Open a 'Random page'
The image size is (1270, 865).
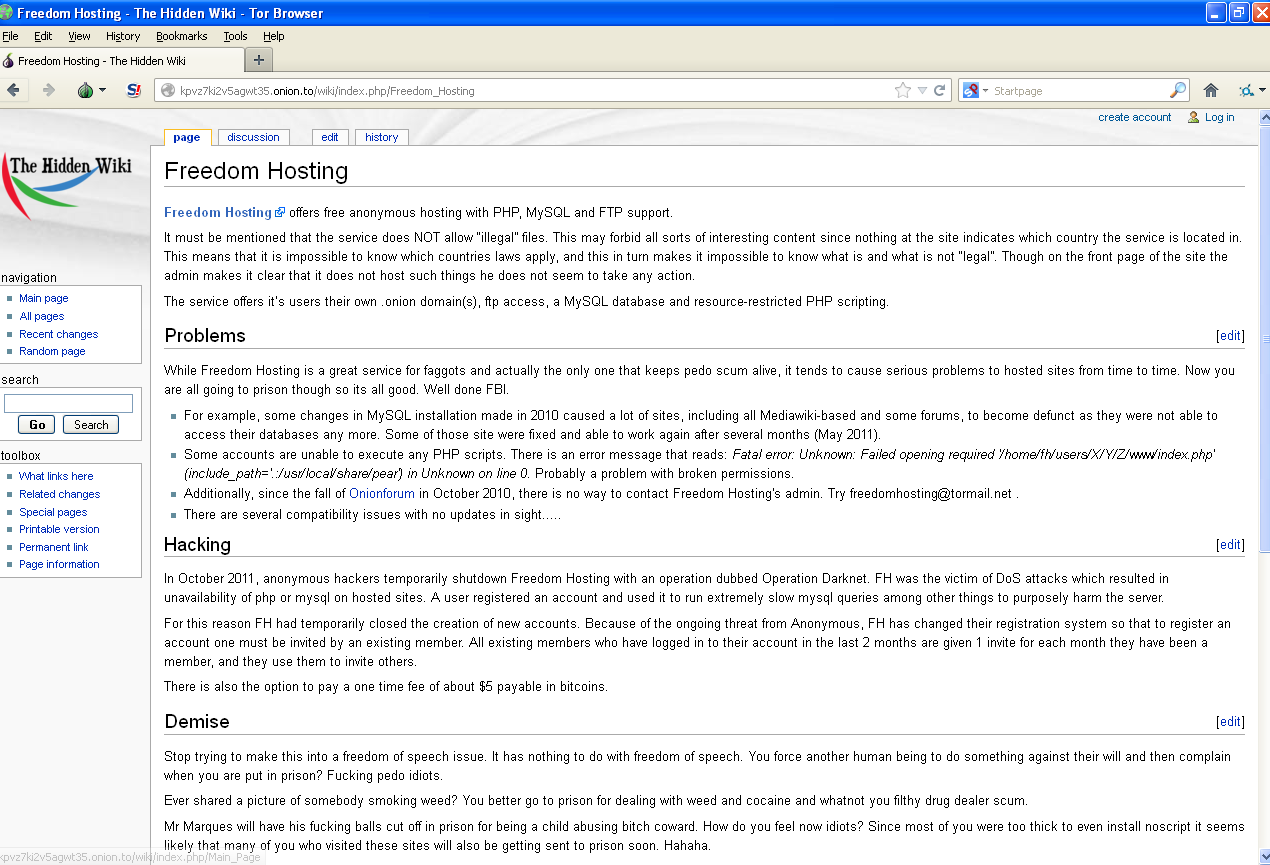pyautogui.click(x=52, y=351)
